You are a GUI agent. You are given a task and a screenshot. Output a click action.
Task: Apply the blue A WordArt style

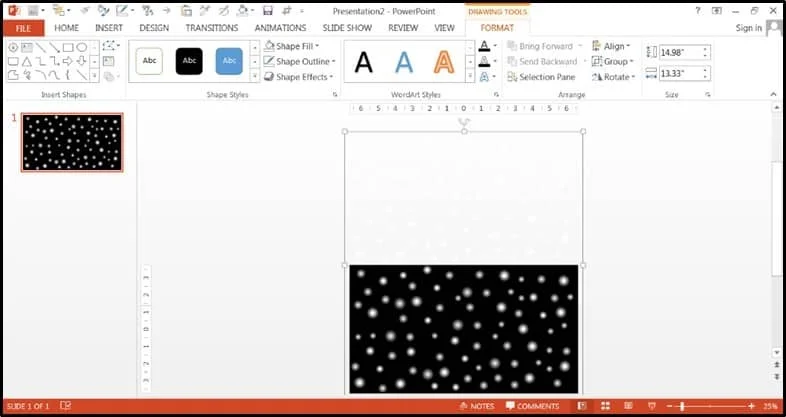point(404,62)
